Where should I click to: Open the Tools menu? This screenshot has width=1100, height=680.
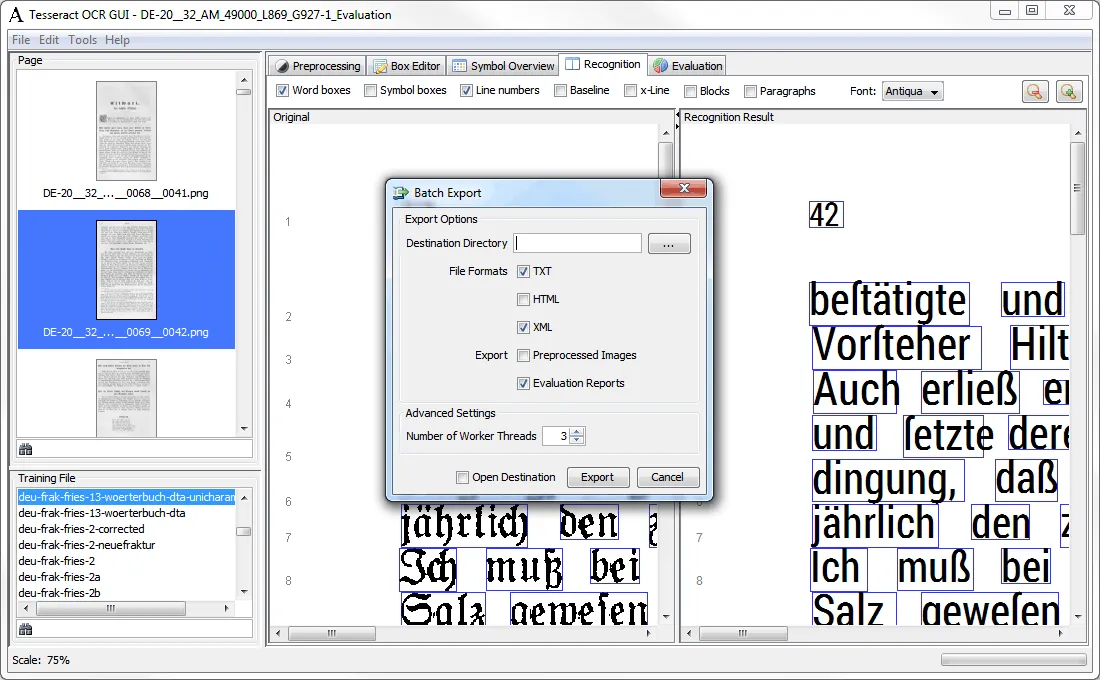[x=82, y=40]
